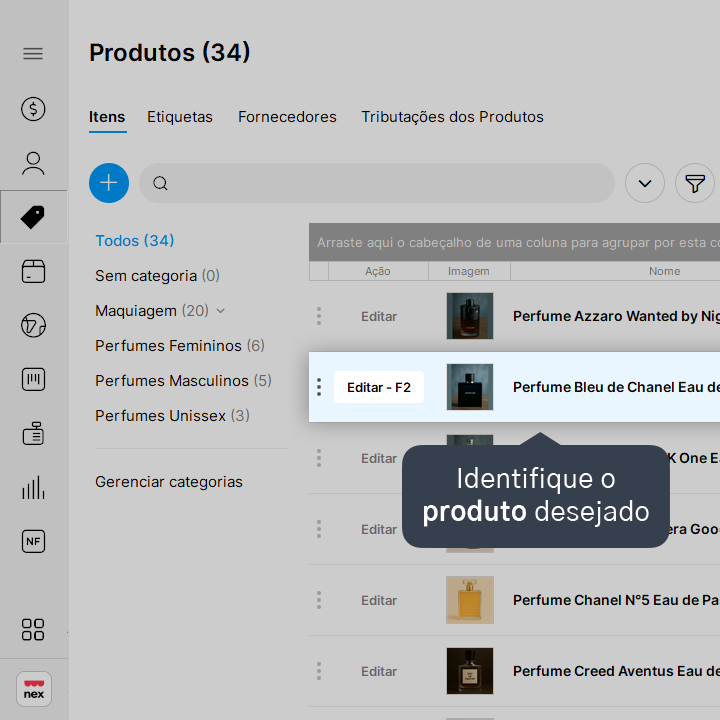Open the barcode icon in the sidebar

pyautogui.click(x=33, y=379)
